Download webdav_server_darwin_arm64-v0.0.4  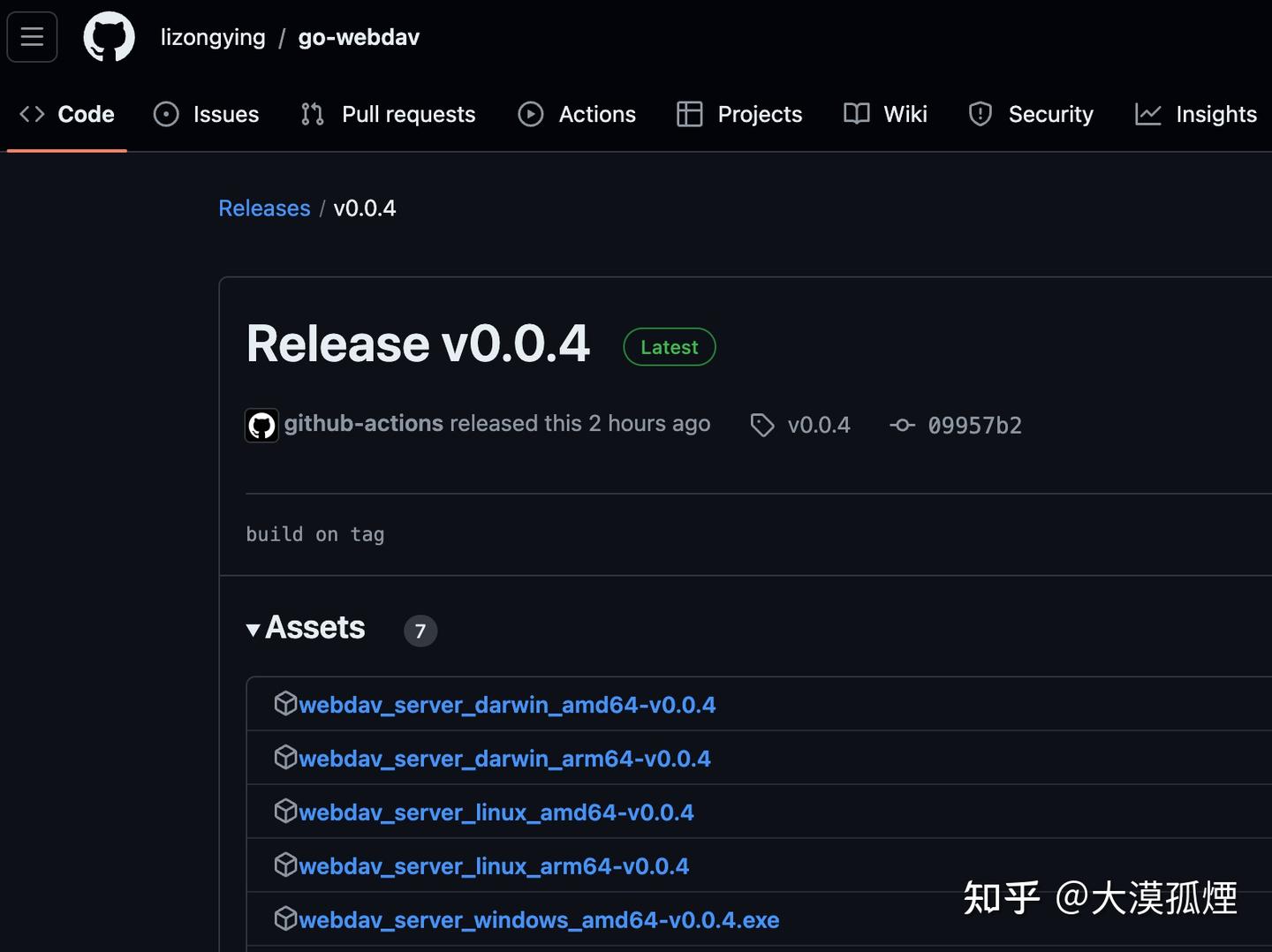[505, 759]
